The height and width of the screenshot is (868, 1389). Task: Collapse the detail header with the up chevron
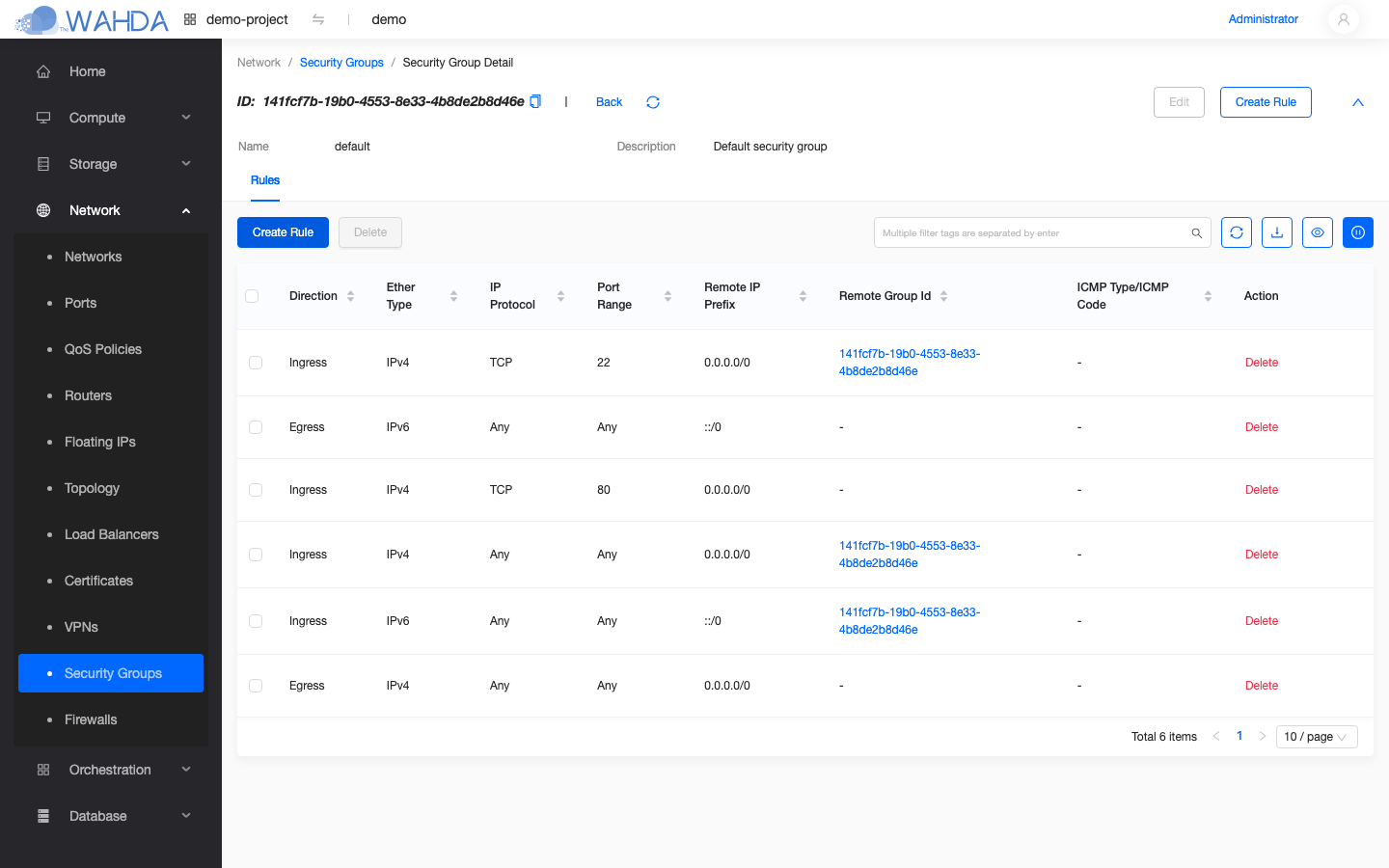pyautogui.click(x=1358, y=102)
